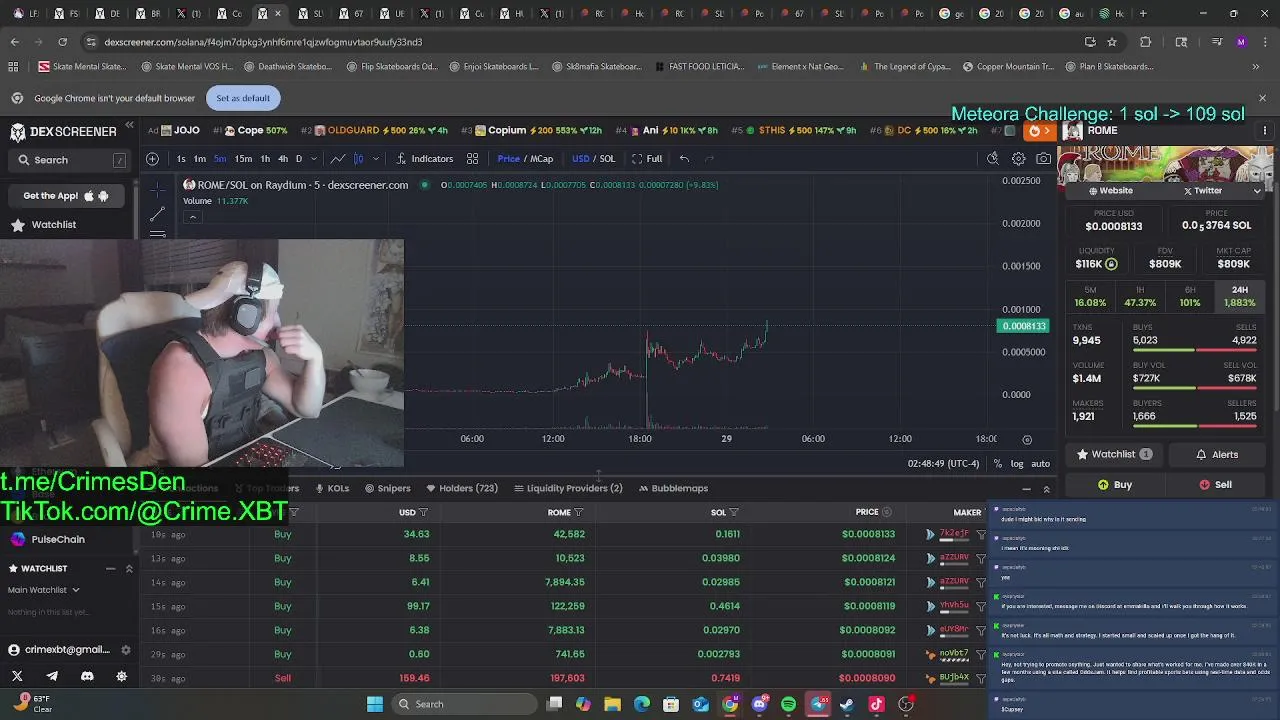Viewport: 1280px width, 720px height.
Task: Expand the Main Watchlist dropdown
Action: point(44,590)
